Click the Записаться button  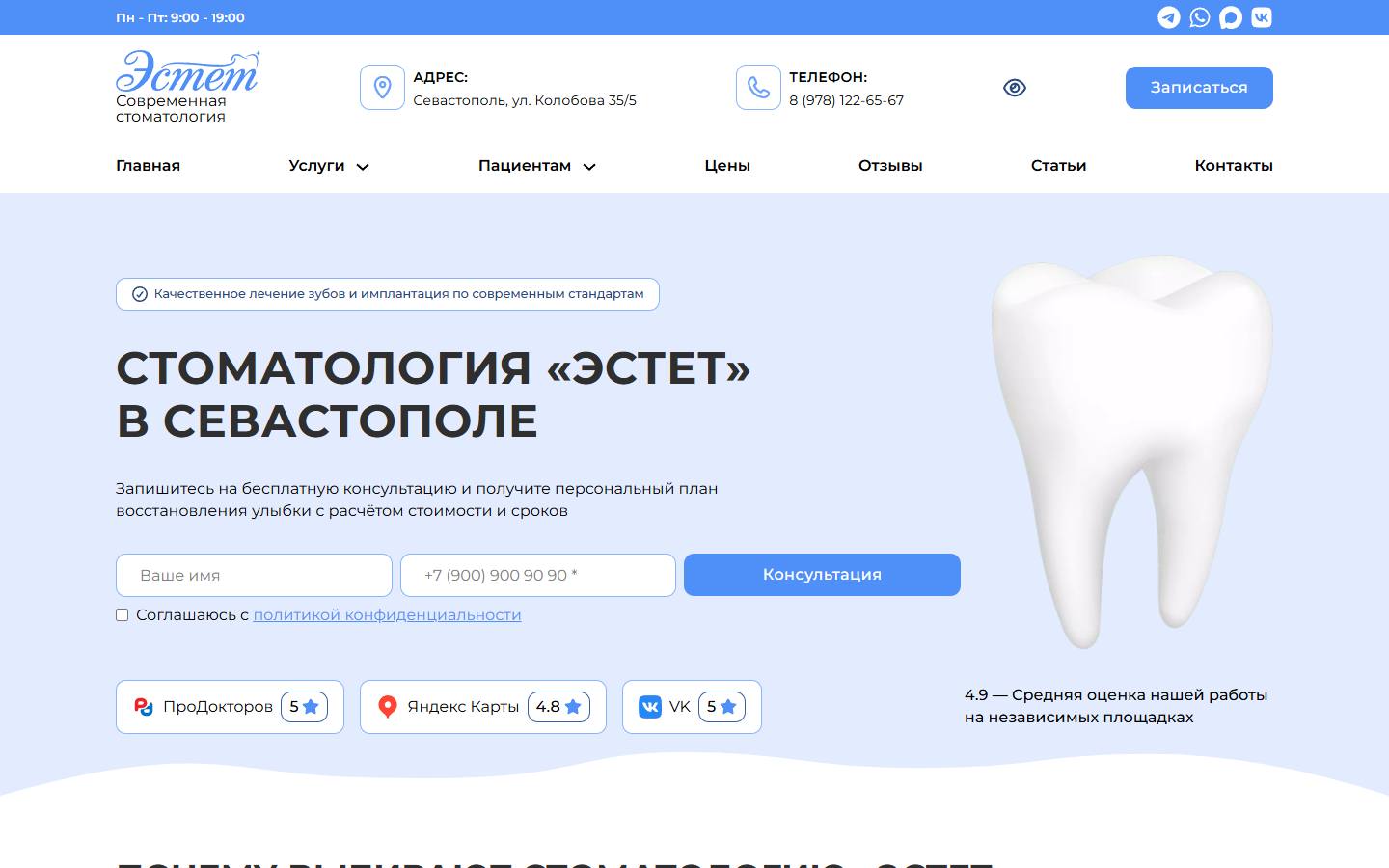click(x=1199, y=88)
